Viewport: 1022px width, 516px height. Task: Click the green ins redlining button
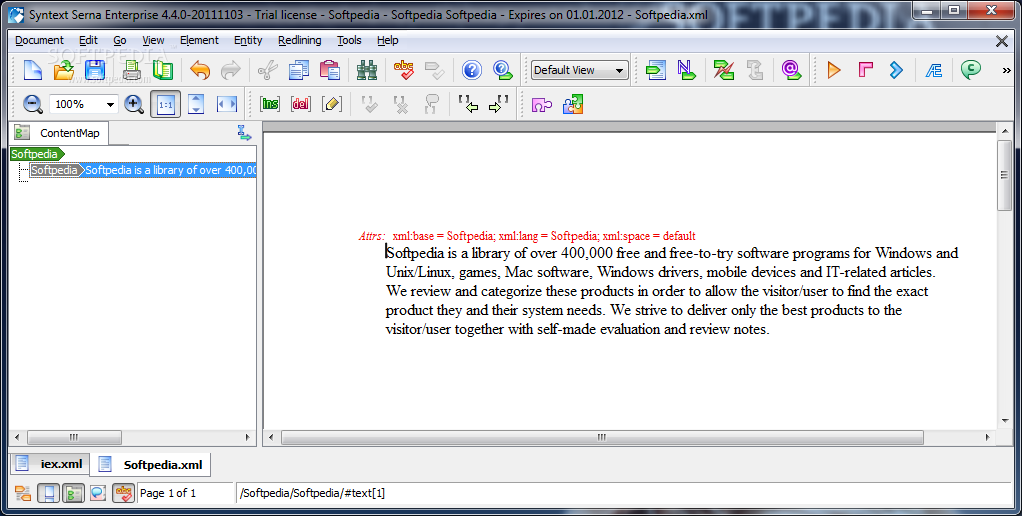pyautogui.click(x=269, y=104)
